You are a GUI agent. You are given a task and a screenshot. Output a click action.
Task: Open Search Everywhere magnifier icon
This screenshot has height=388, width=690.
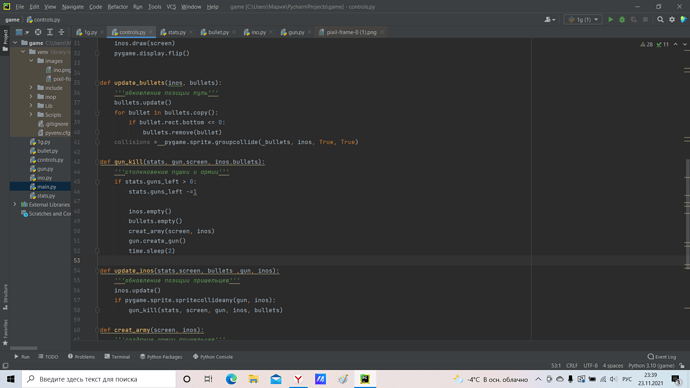pyautogui.click(x=660, y=19)
